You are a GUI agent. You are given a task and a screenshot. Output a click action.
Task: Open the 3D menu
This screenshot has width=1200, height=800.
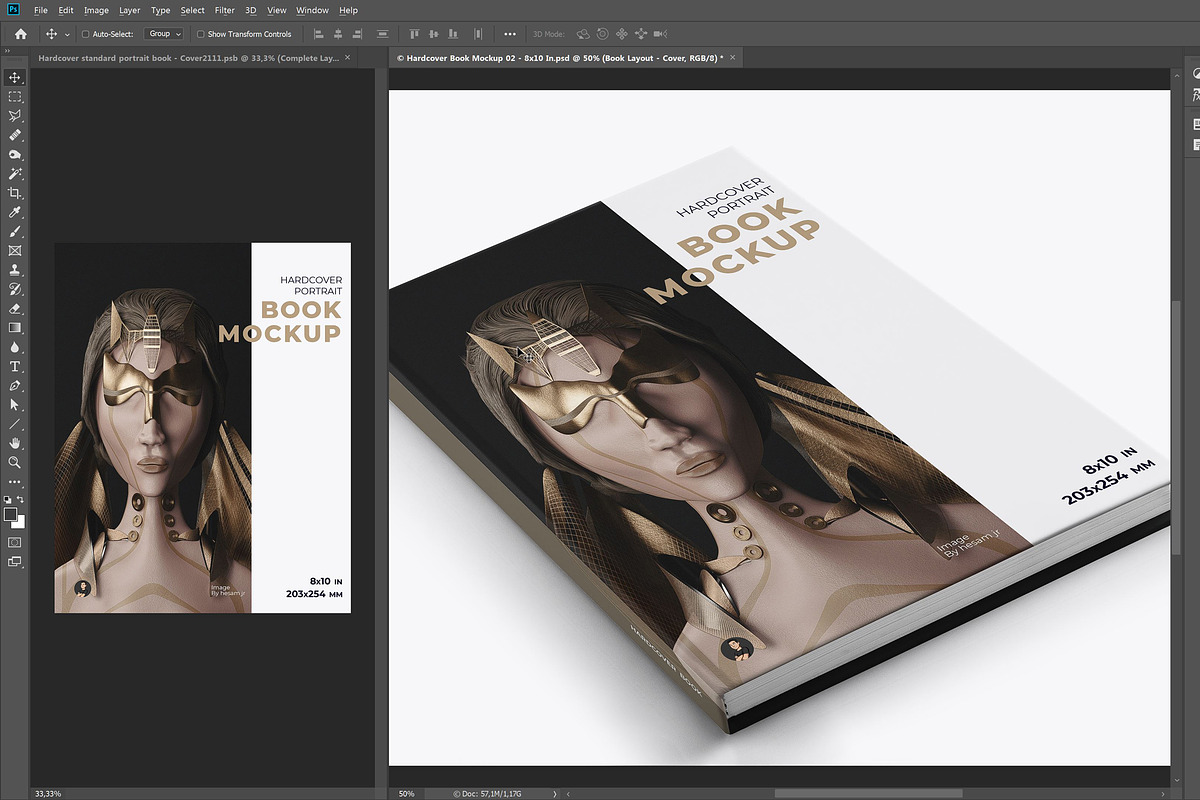[x=251, y=10]
